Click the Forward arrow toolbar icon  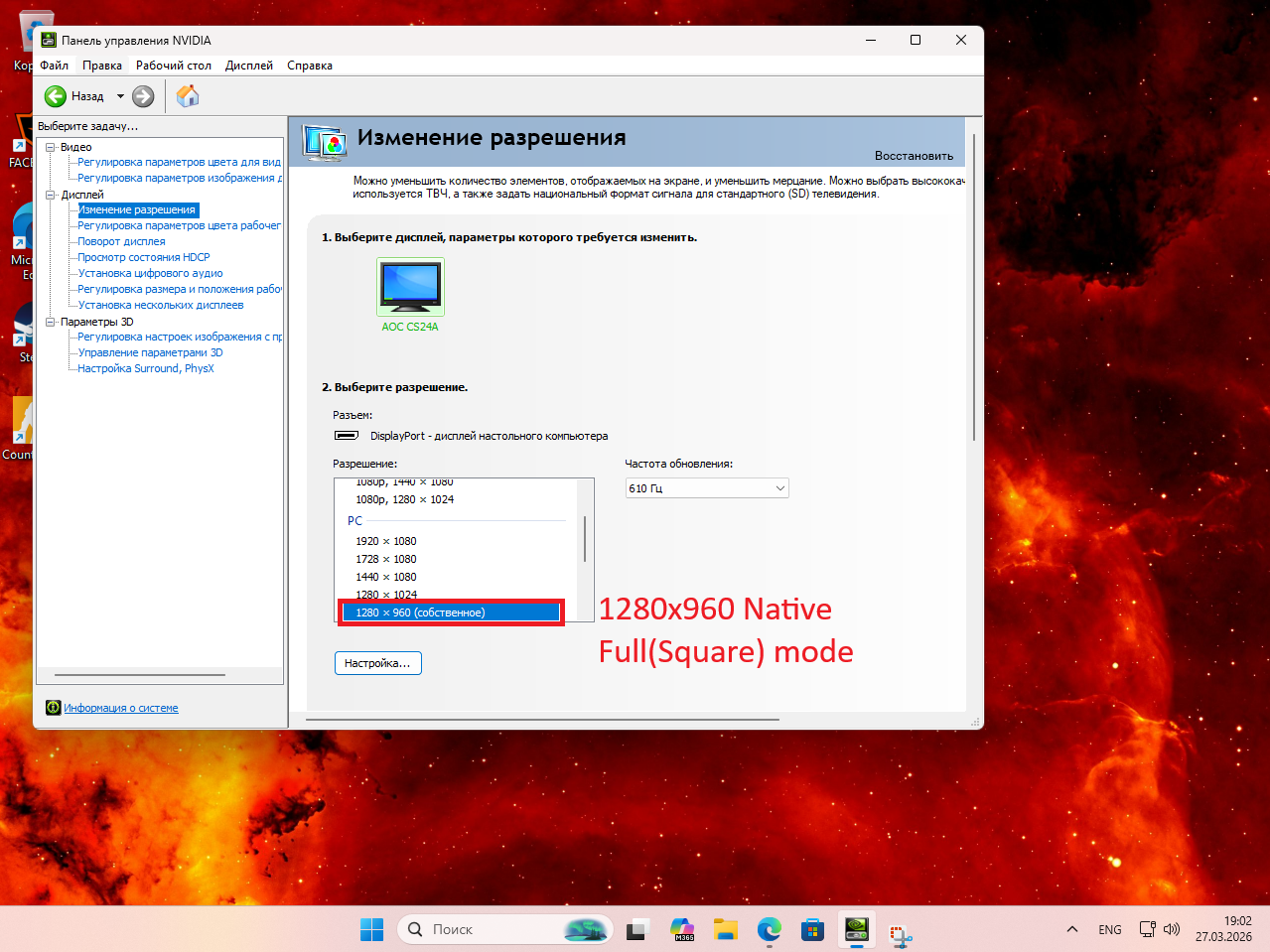(x=143, y=96)
